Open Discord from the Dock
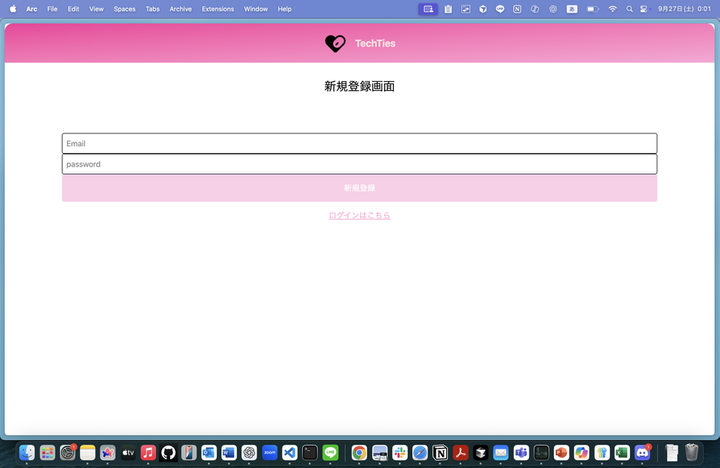This screenshot has width=720, height=468. (642, 453)
